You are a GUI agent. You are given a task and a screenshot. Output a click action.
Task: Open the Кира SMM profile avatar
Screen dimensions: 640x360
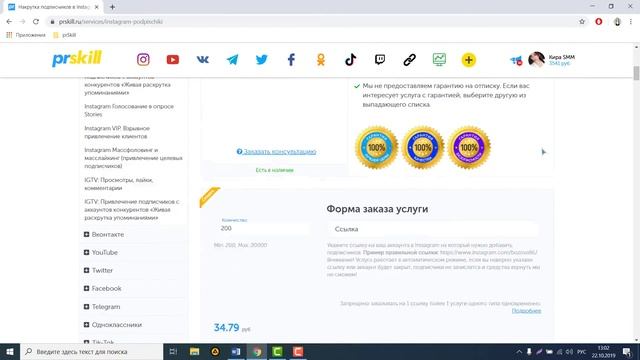tap(536, 60)
